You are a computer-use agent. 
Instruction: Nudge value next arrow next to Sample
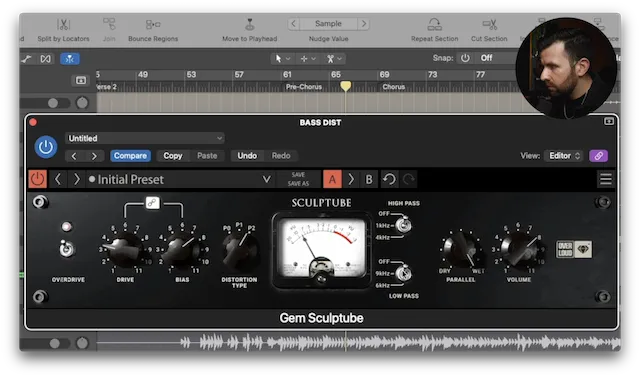pyautogui.click(x=364, y=24)
